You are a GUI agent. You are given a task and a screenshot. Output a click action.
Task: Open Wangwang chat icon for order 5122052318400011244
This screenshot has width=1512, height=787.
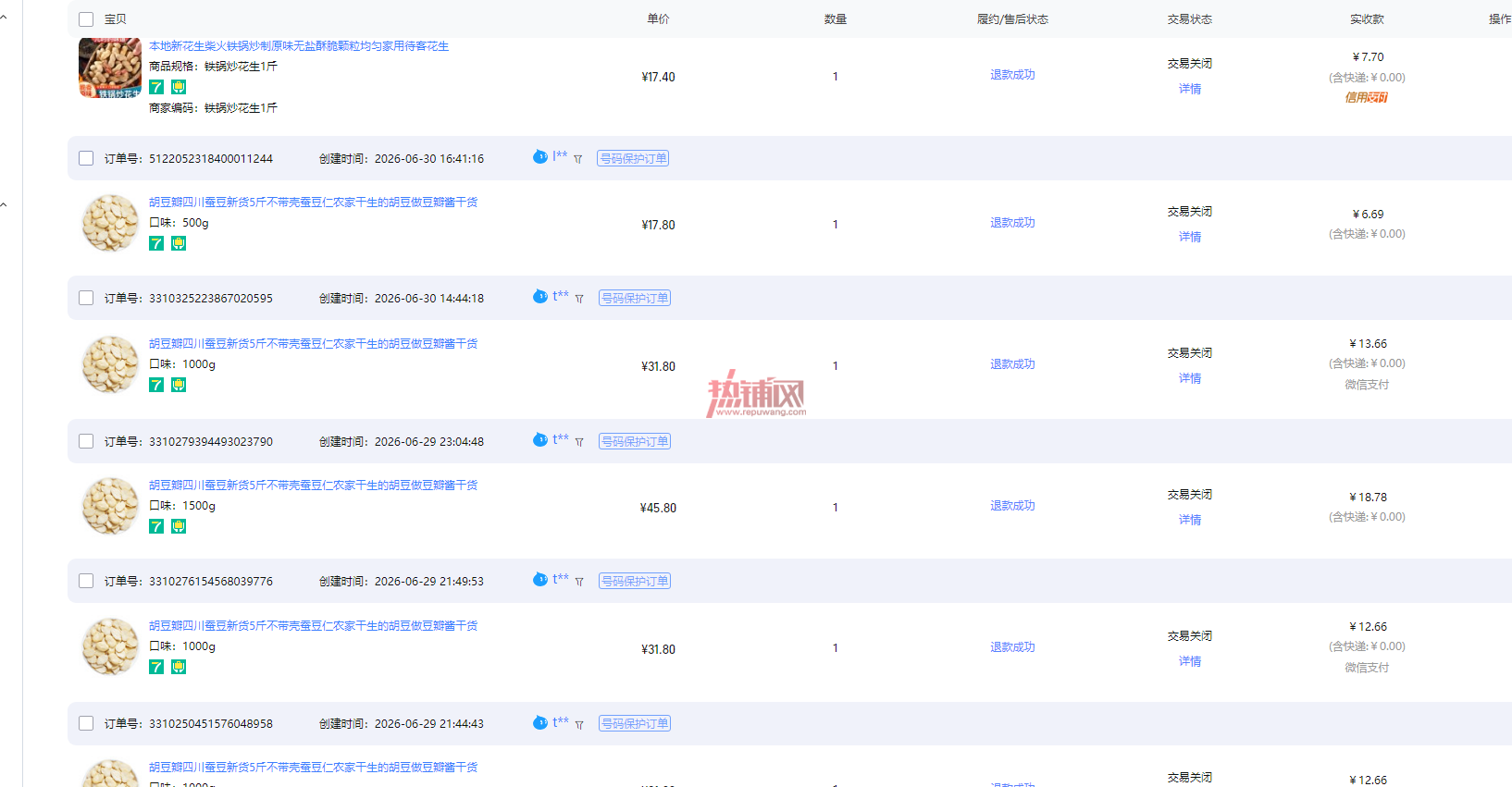point(540,157)
